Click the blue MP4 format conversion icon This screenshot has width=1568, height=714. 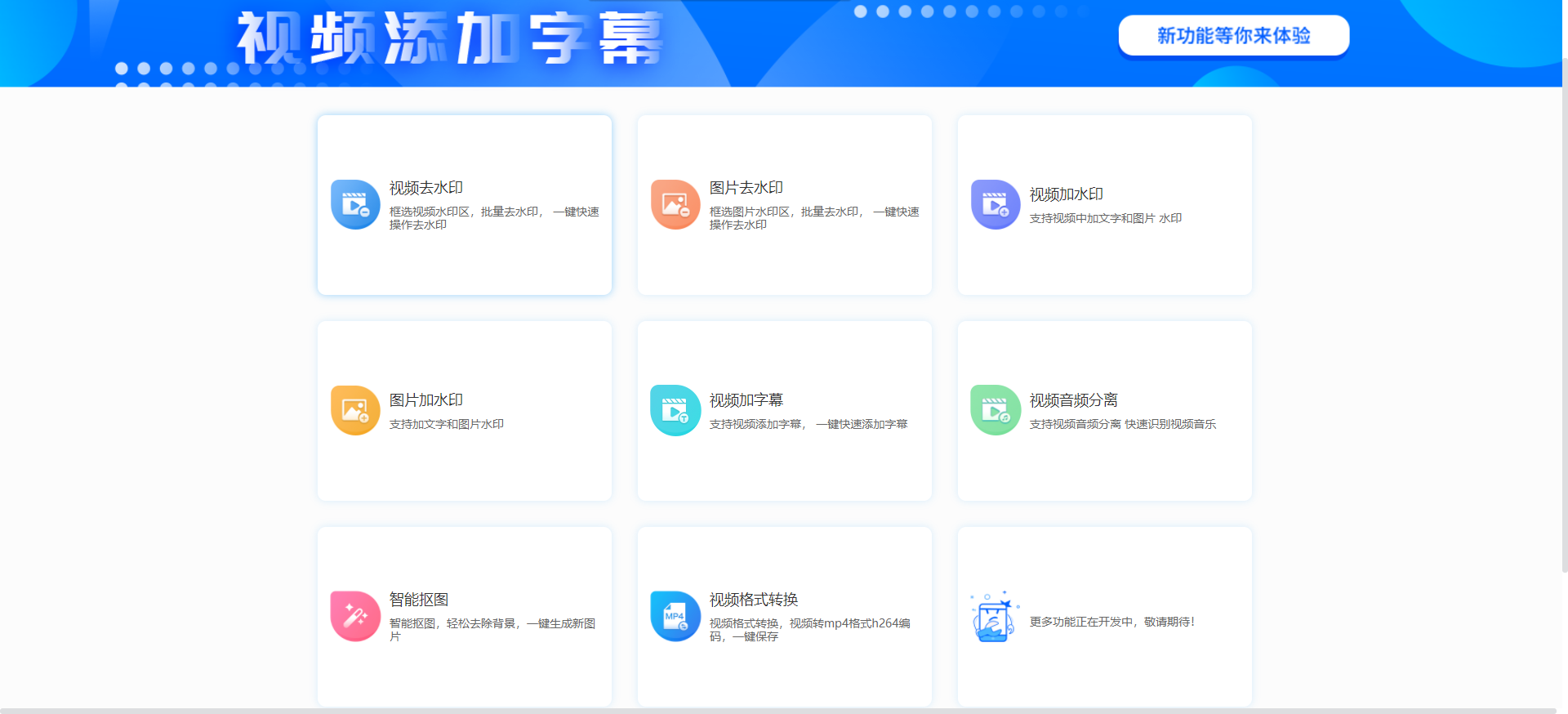tap(675, 616)
